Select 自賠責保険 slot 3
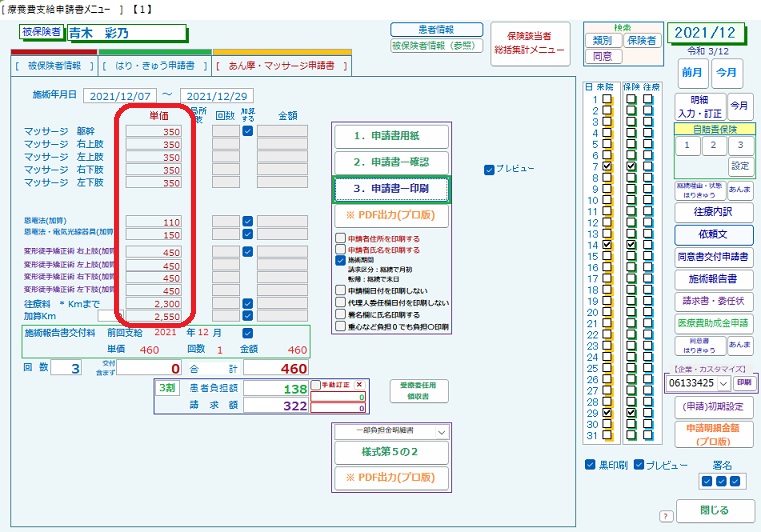The height and width of the screenshot is (532, 761). (740, 145)
